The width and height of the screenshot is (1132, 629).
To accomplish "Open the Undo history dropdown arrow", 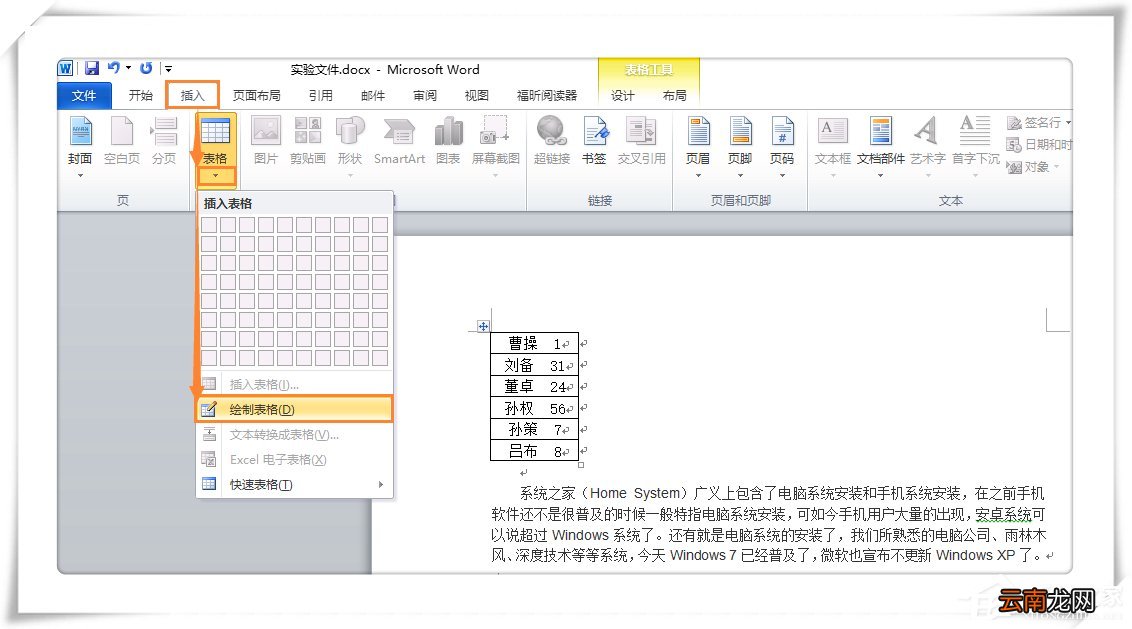I will coord(129,68).
